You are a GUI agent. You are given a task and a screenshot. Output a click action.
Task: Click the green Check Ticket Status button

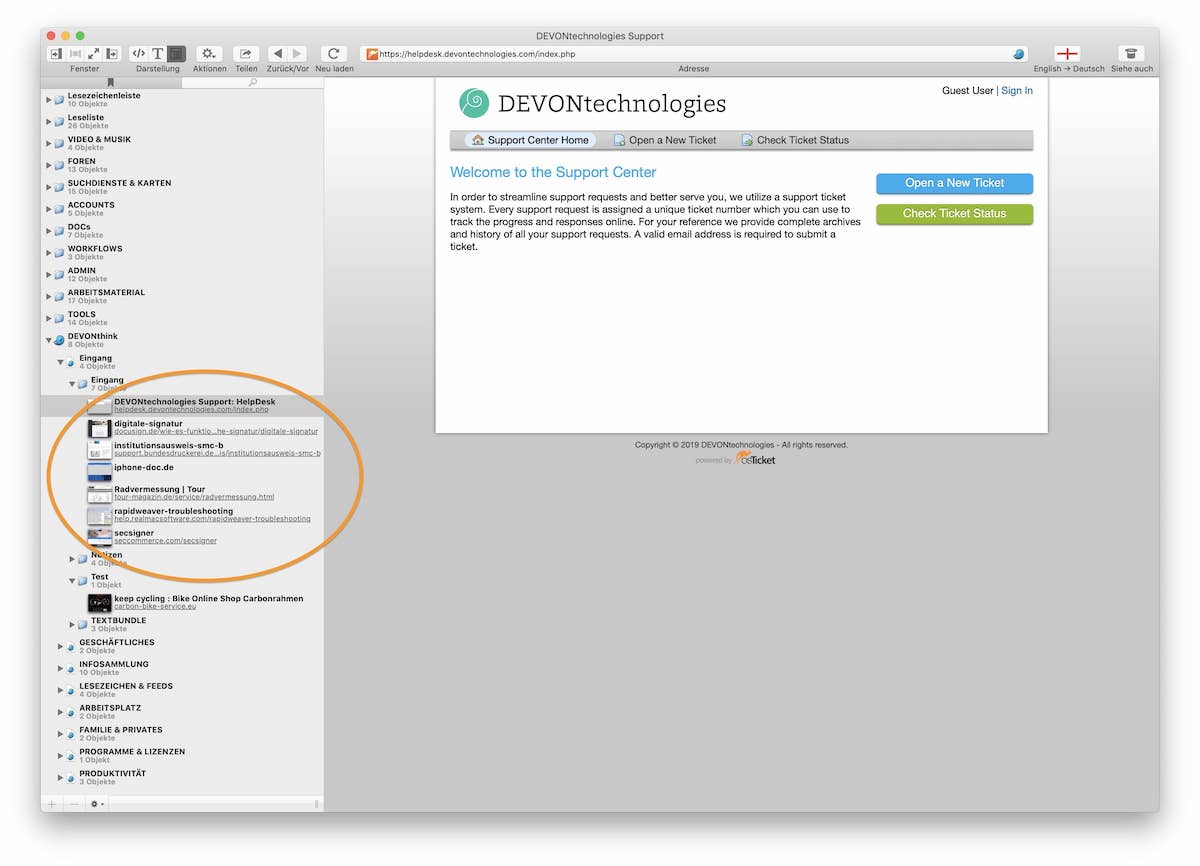[x=954, y=214]
